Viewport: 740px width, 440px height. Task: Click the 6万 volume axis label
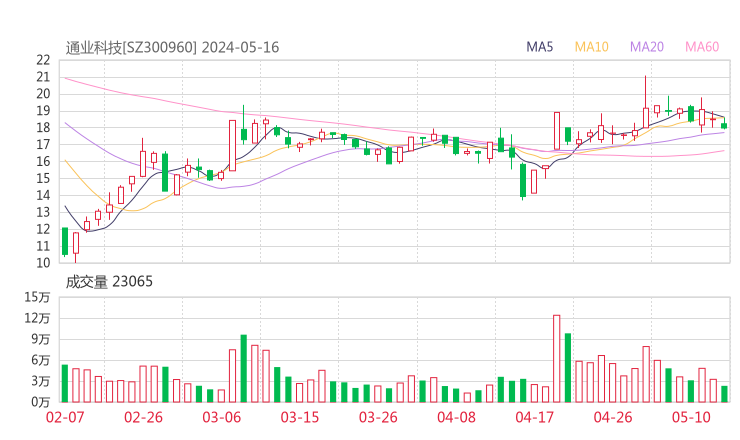tap(41, 360)
